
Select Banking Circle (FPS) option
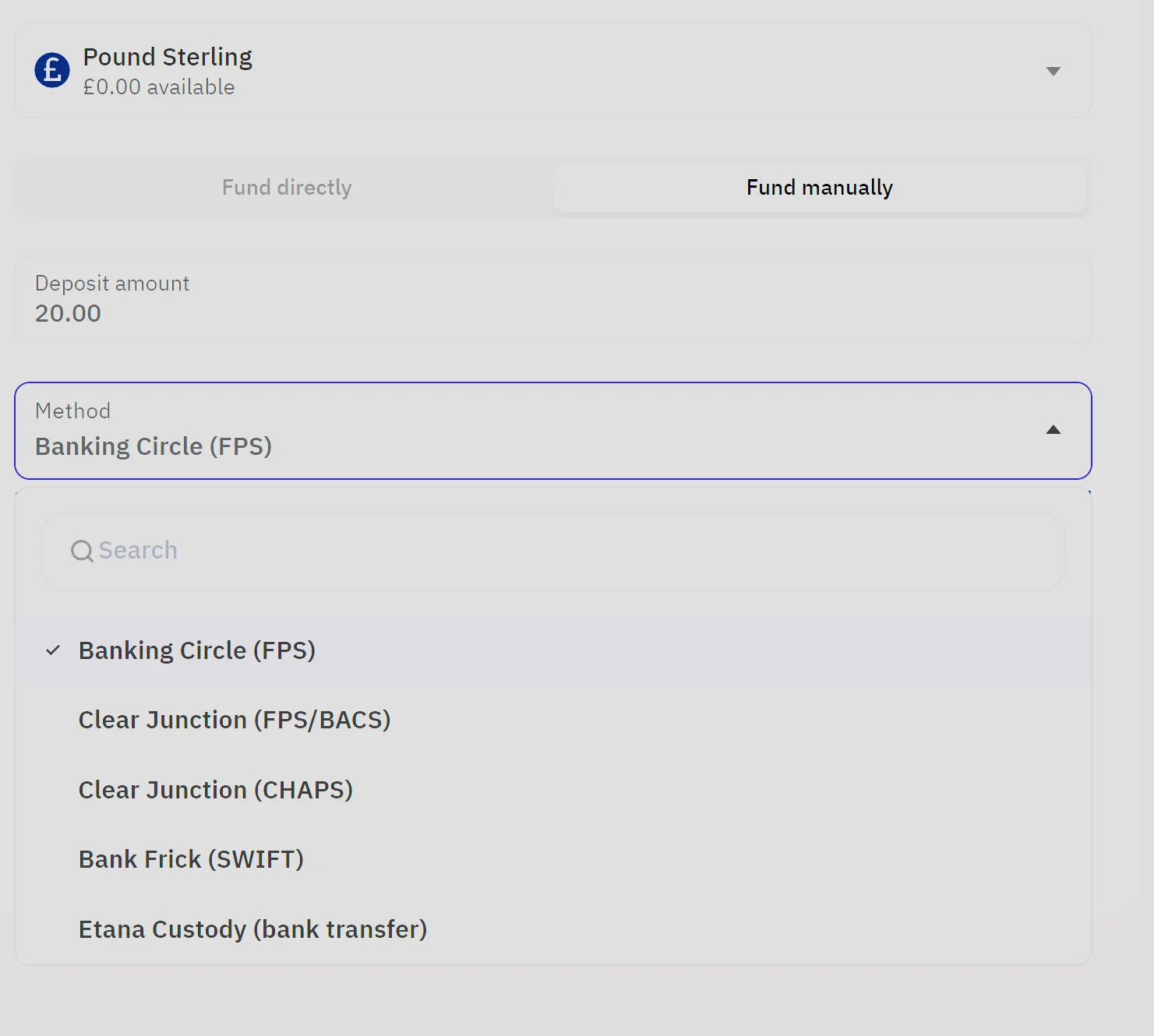coord(553,650)
